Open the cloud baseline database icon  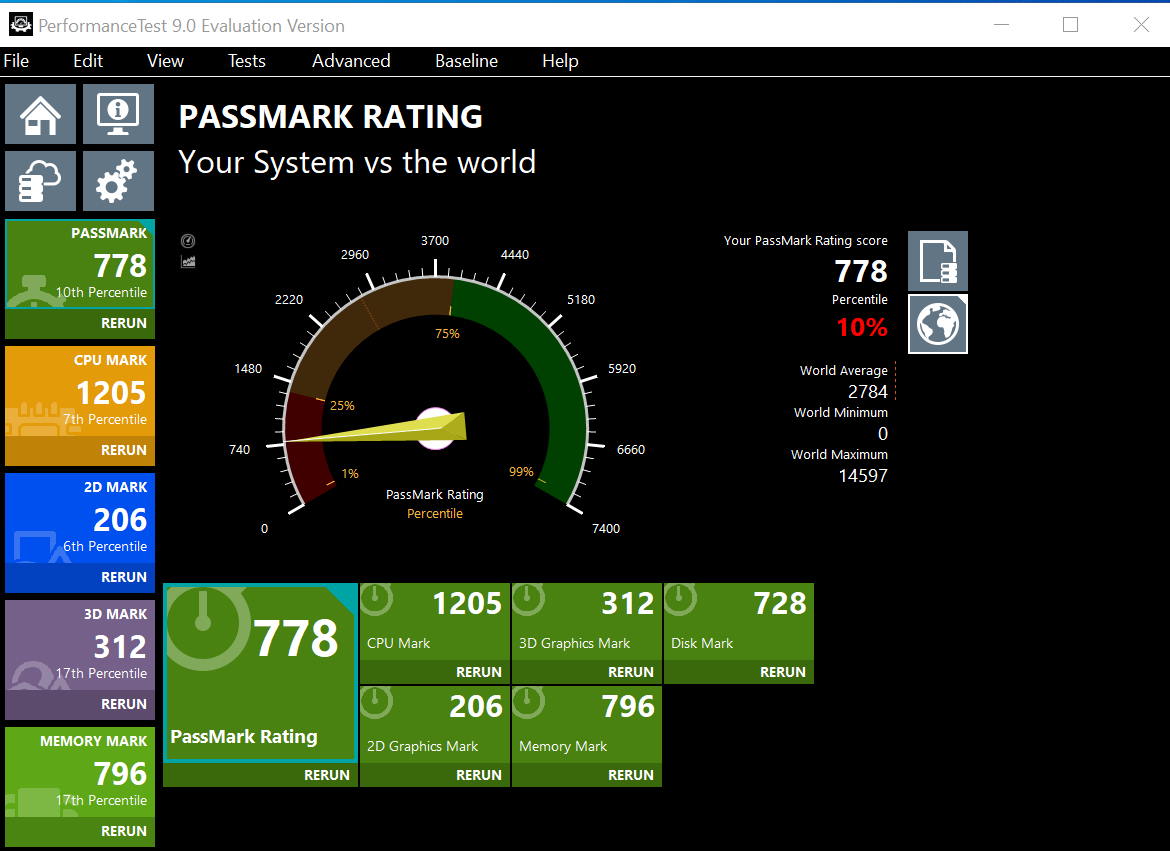pyautogui.click(x=40, y=181)
